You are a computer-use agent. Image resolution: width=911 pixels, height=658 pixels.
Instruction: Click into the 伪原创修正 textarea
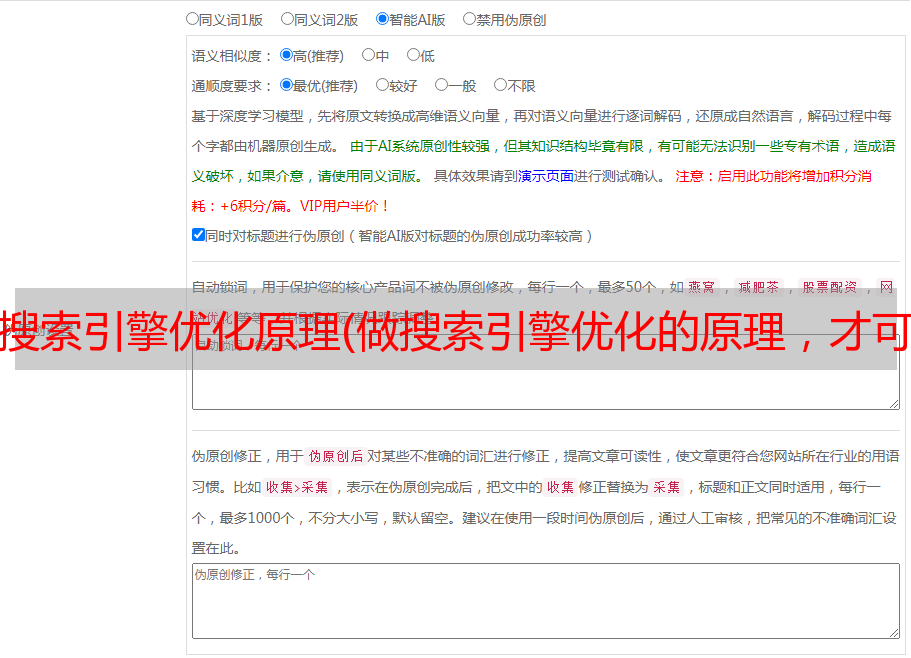click(x=546, y=601)
